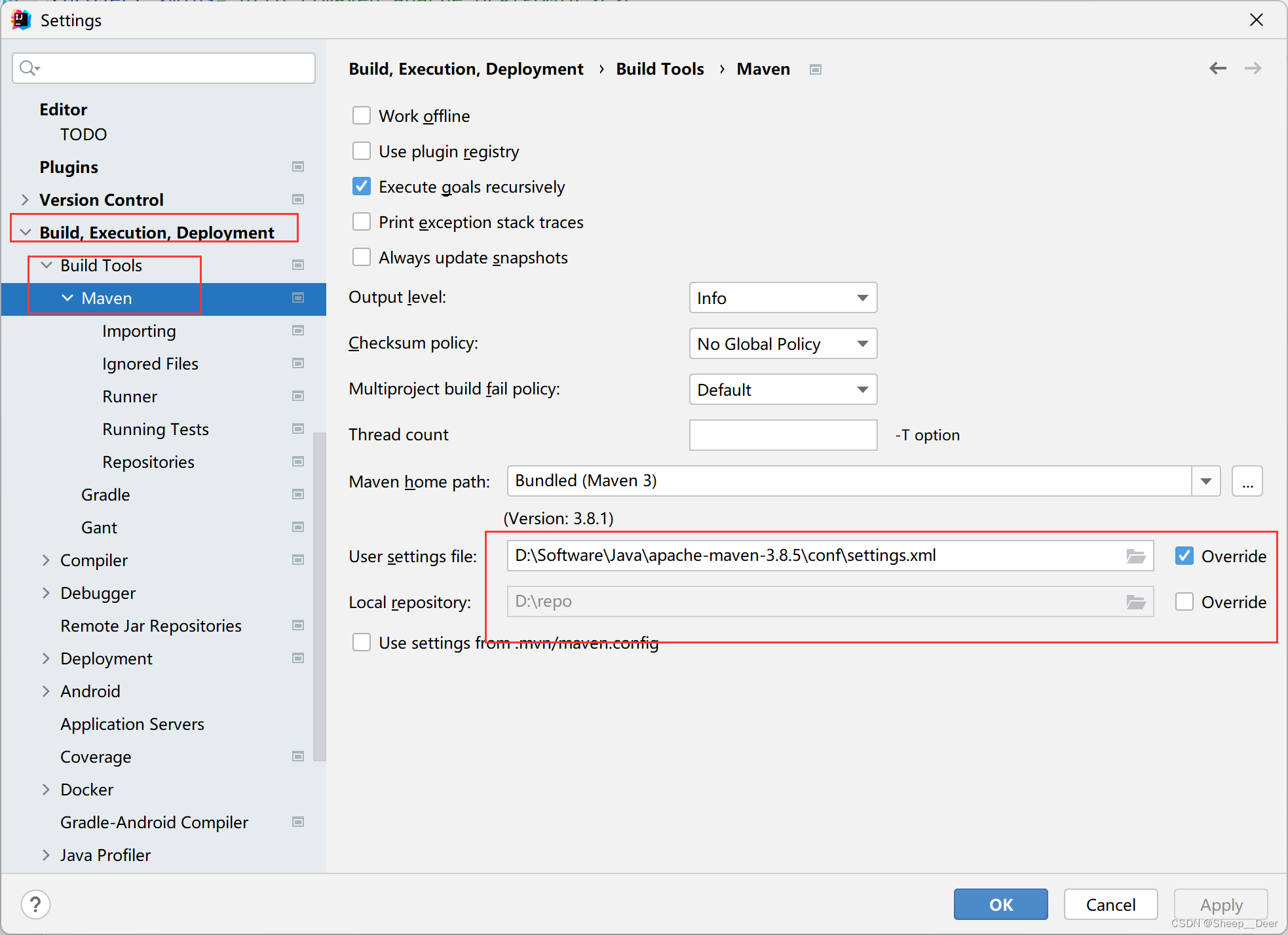Collapse the Build Tools node
The width and height of the screenshot is (1288, 935).
[46, 265]
